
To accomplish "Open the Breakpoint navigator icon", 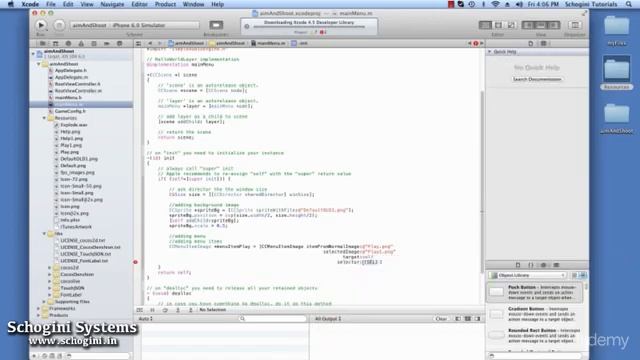I will [107, 43].
